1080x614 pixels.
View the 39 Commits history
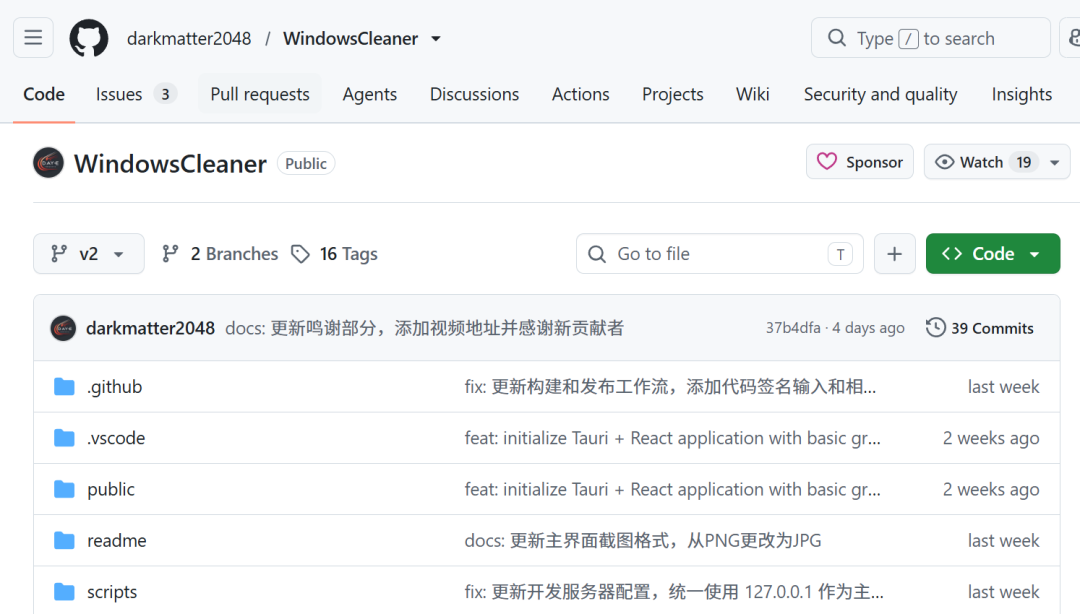(x=979, y=328)
